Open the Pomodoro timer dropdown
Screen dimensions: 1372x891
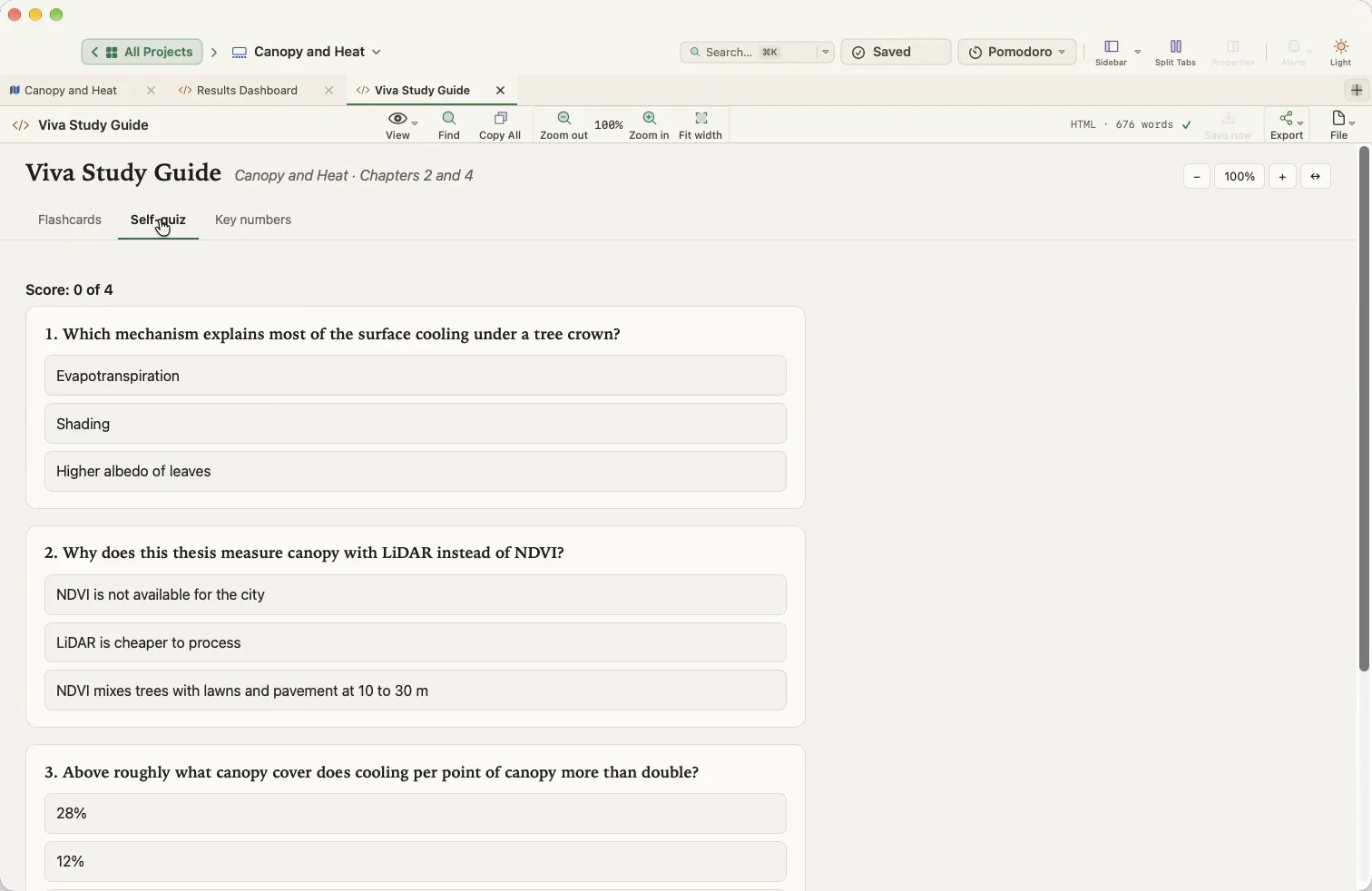coord(1017,52)
